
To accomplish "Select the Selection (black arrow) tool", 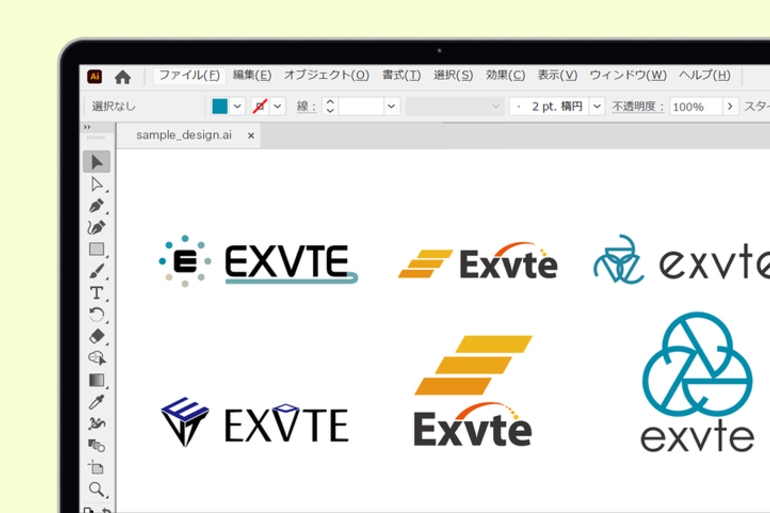I will (x=97, y=162).
